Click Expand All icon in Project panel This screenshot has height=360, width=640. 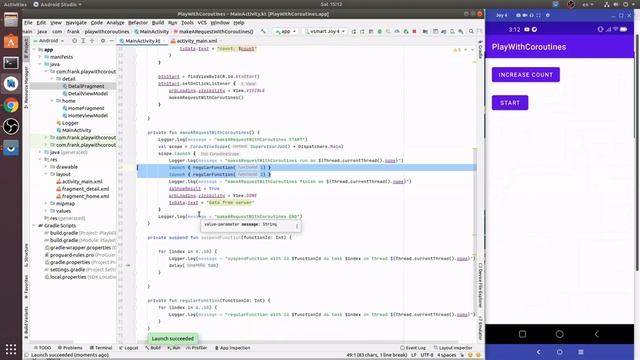click(83, 41)
